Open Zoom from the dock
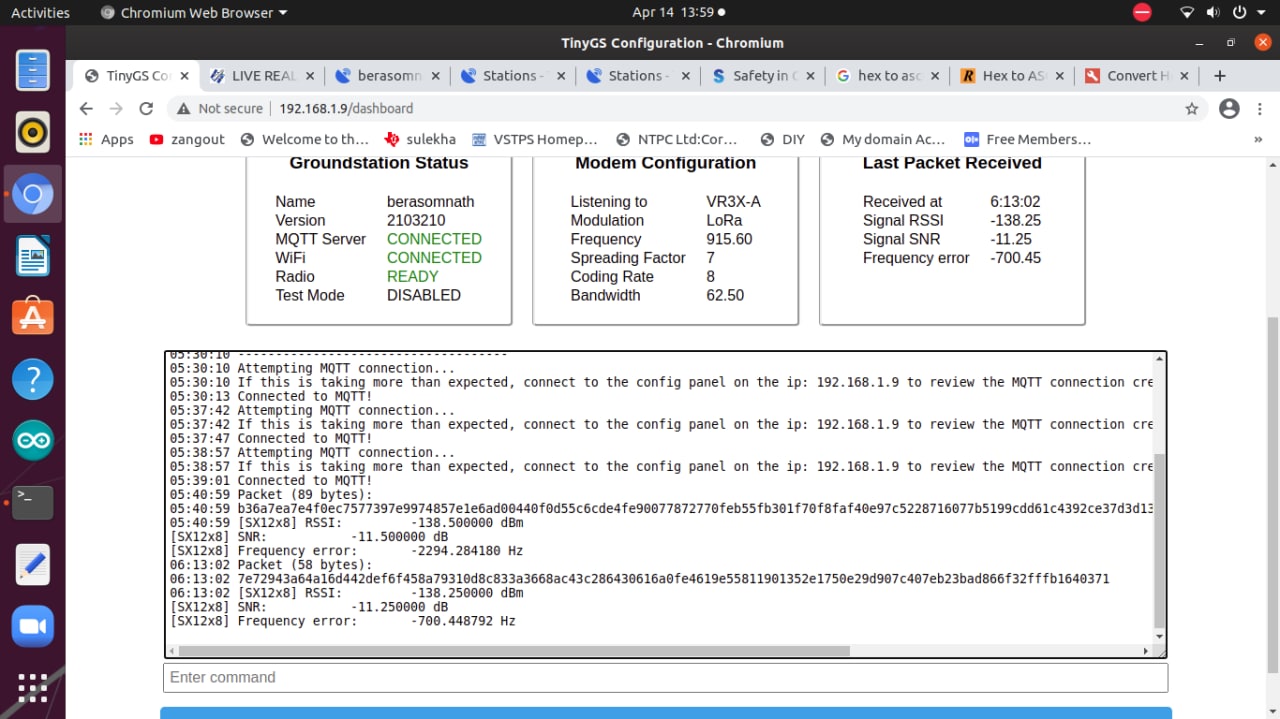This screenshot has width=1280, height=719. [x=33, y=626]
